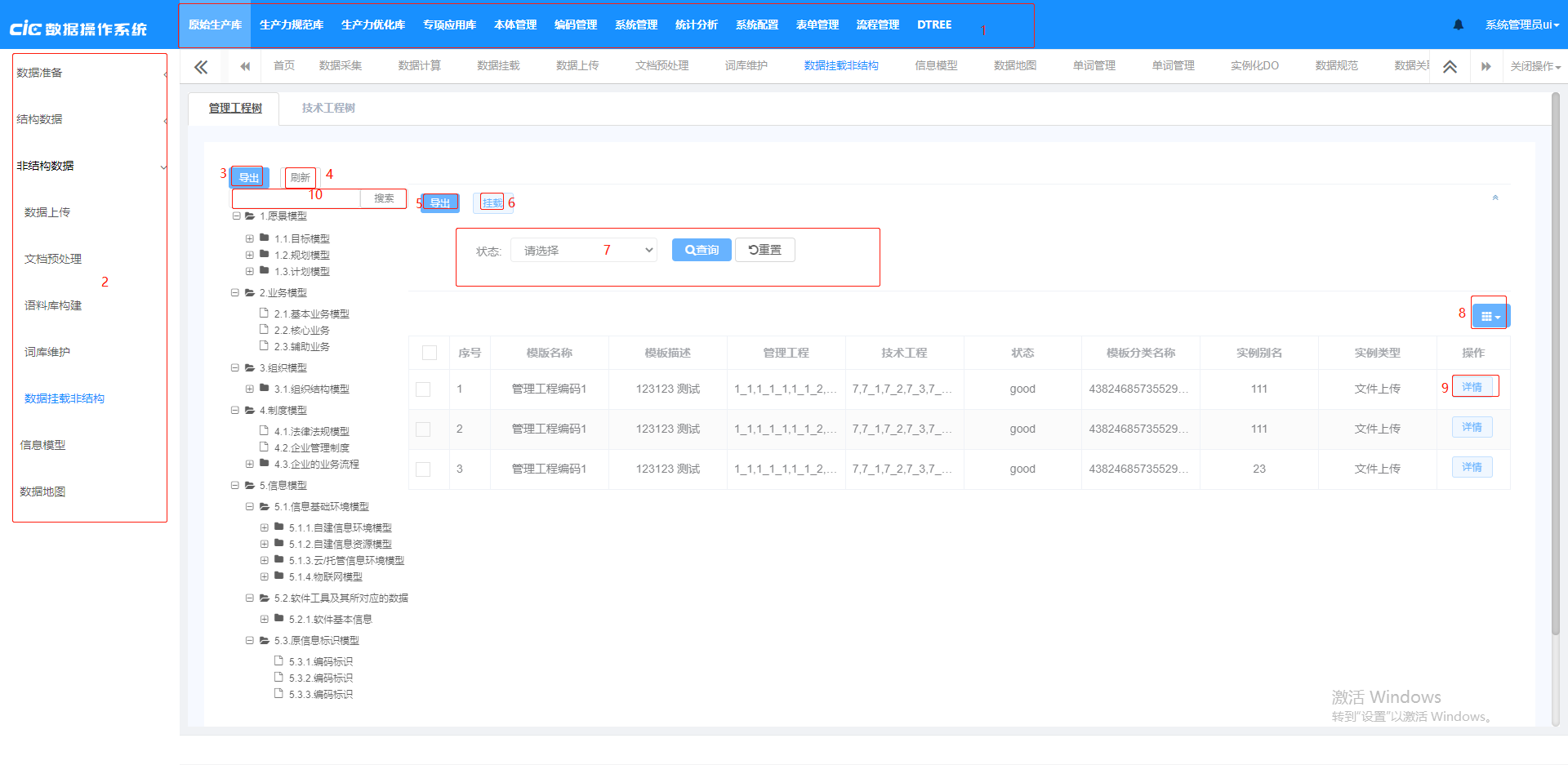Image resolution: width=1568 pixels, height=765 pixels.
Task: Click the 详情 button in row 2
Action: click(x=1472, y=428)
